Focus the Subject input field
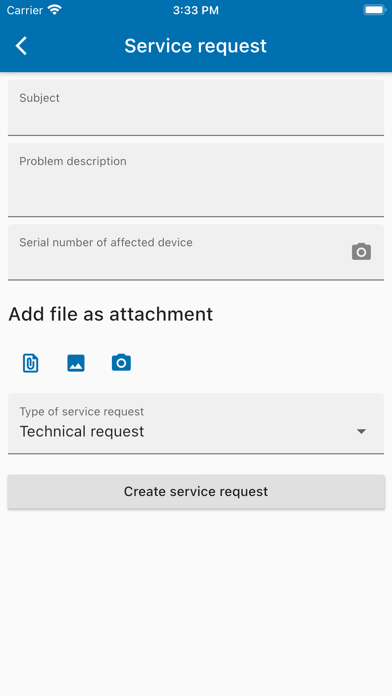 [196, 108]
